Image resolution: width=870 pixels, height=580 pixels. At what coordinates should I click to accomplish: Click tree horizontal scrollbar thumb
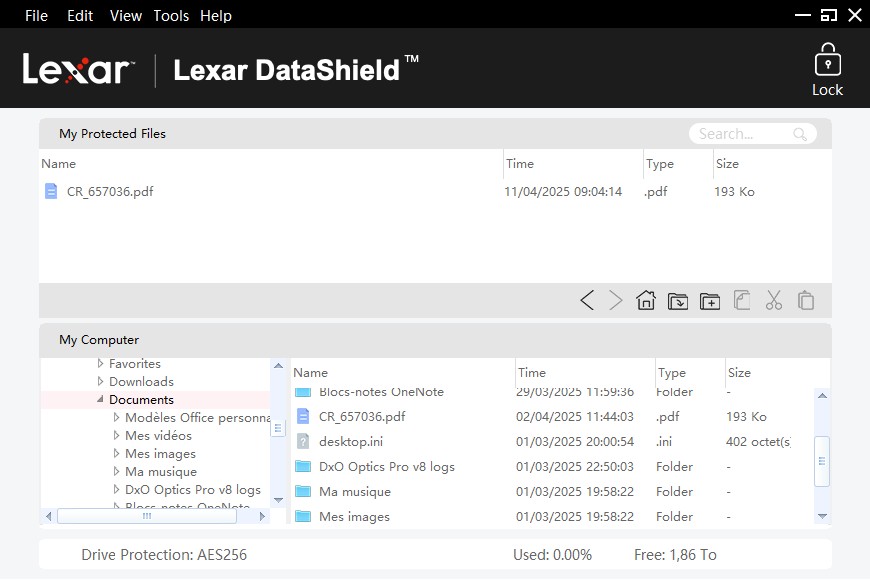pyautogui.click(x=147, y=516)
